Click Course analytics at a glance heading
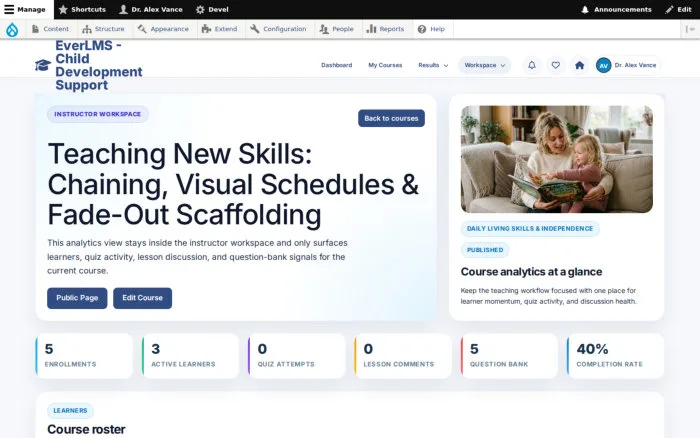This screenshot has height=438, width=700. click(531, 272)
